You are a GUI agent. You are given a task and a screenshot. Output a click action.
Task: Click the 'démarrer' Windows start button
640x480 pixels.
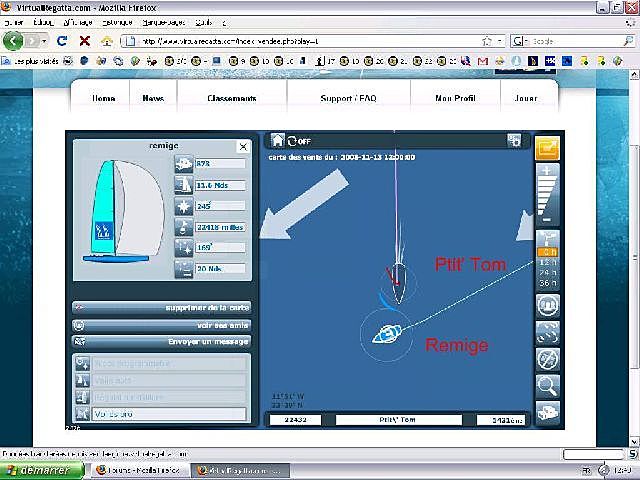(42, 471)
